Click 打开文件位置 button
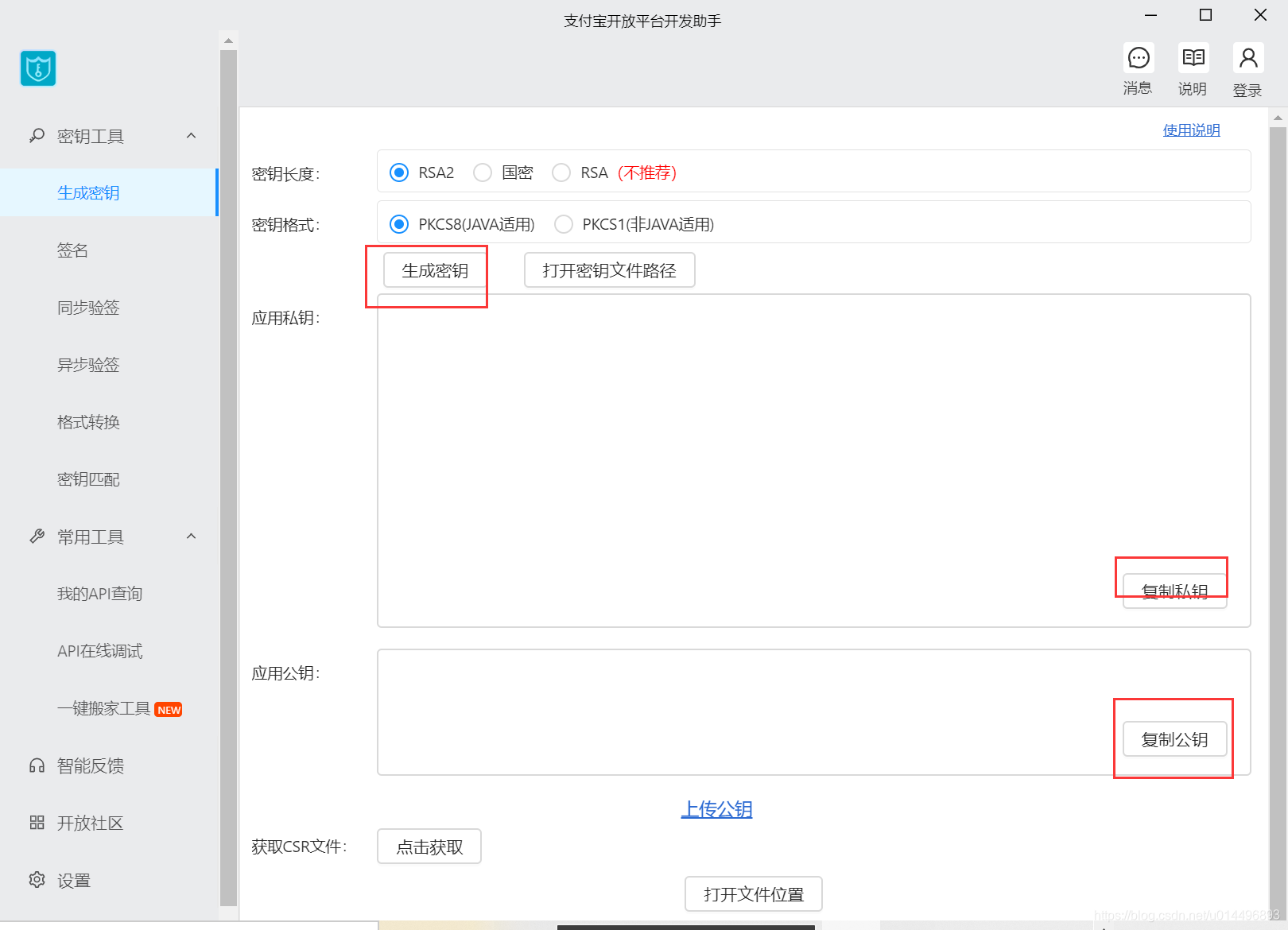1288x930 pixels. point(754,894)
